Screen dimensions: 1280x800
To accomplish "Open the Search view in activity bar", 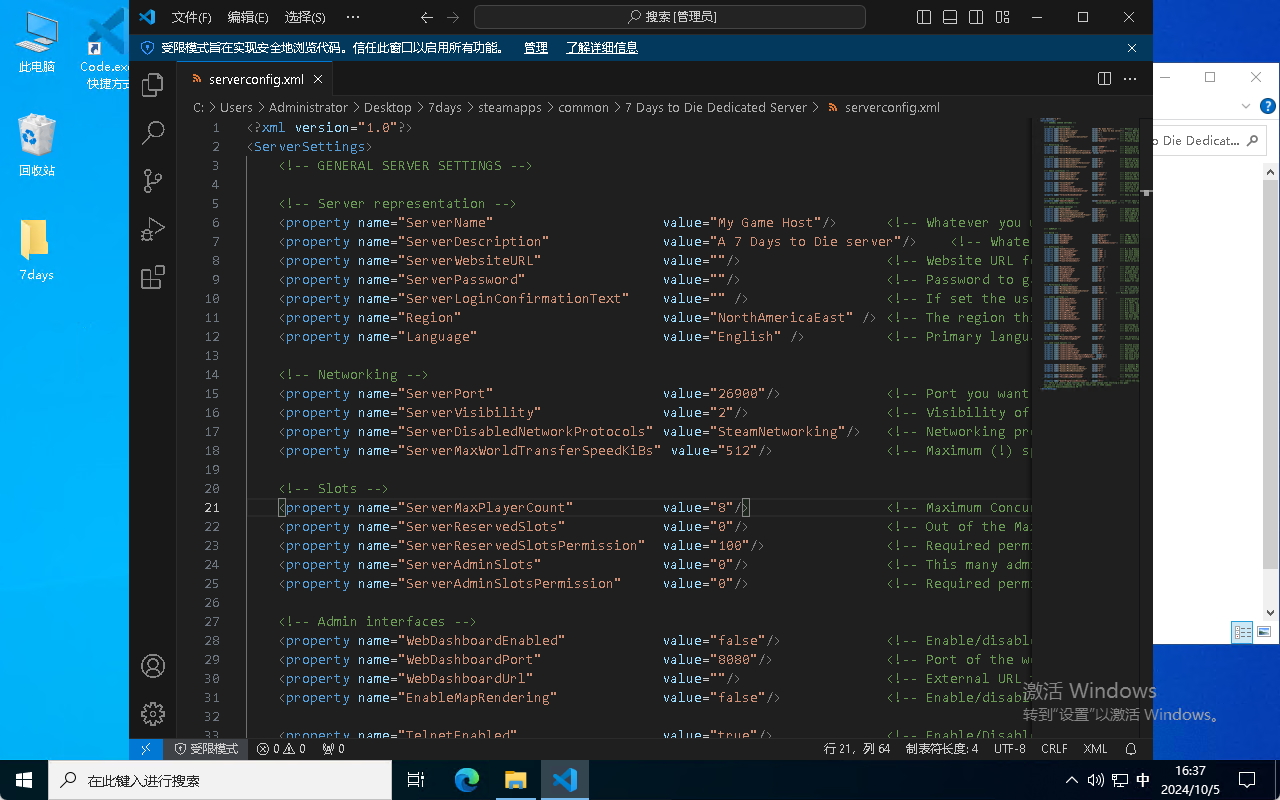I will click(153, 132).
